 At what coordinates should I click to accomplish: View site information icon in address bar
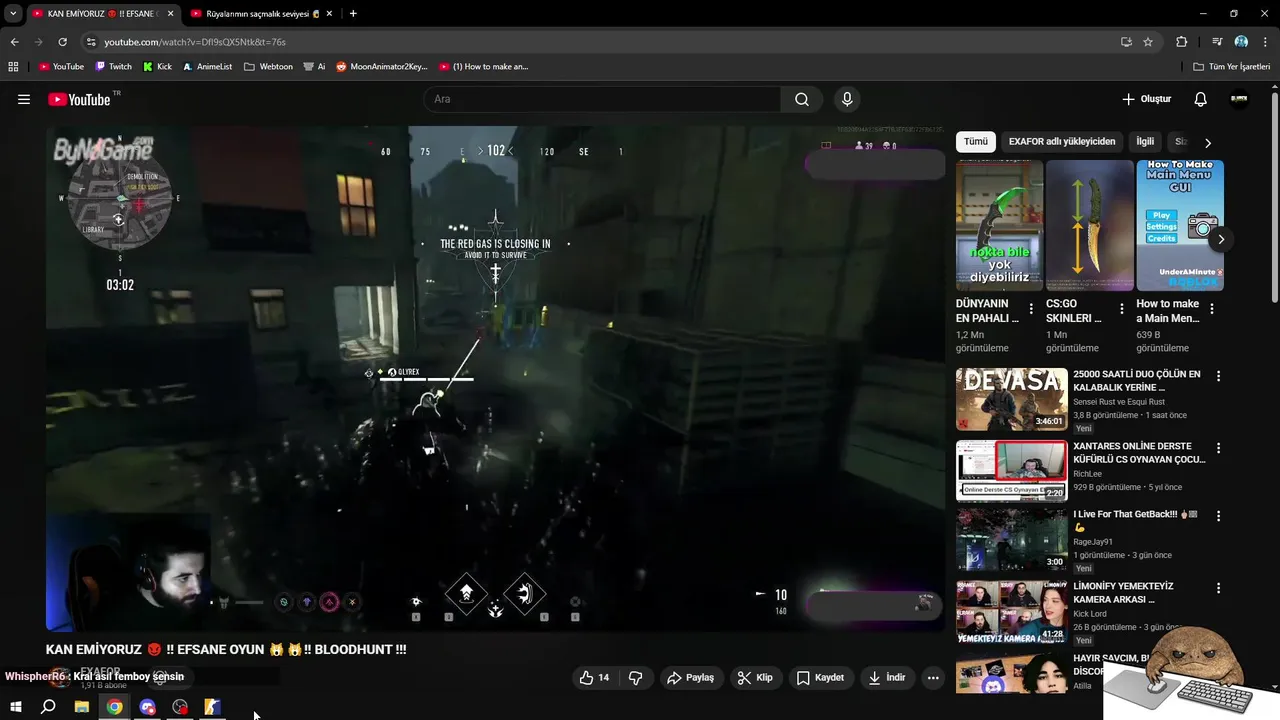pyautogui.click(x=91, y=42)
